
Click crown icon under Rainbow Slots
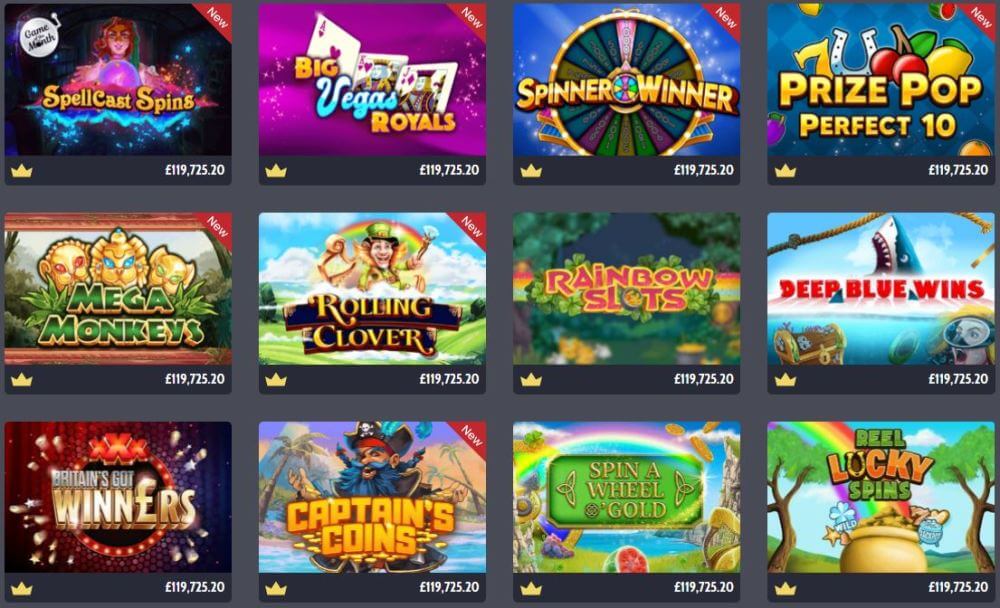click(x=531, y=380)
